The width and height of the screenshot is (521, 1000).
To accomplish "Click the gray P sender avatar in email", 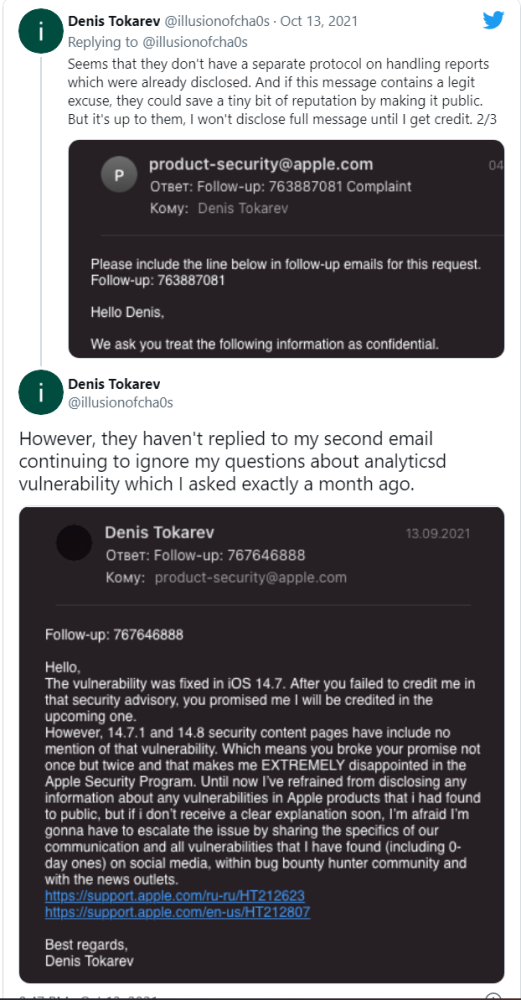I will [119, 175].
